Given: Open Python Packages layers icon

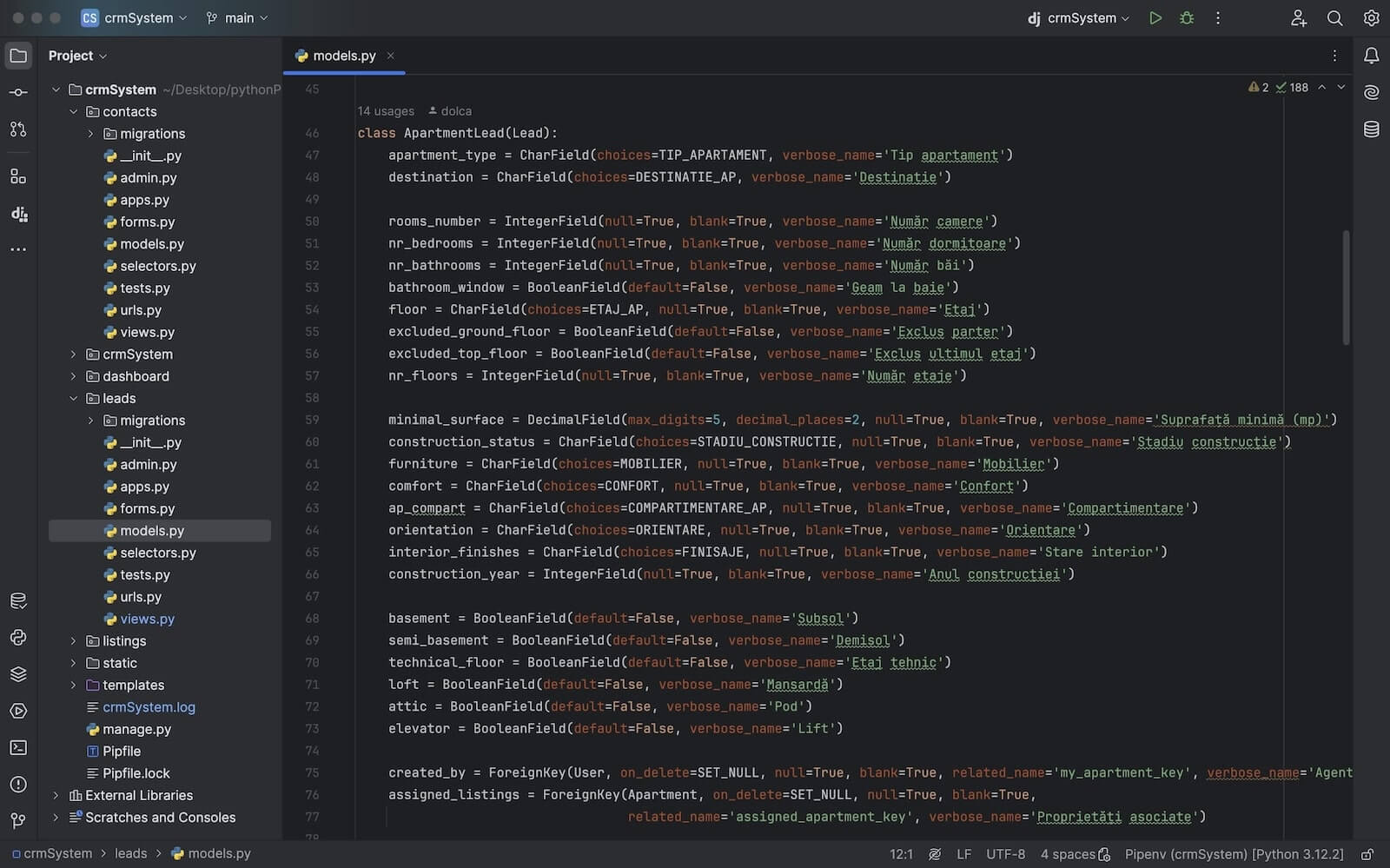Looking at the screenshot, I should [x=18, y=674].
